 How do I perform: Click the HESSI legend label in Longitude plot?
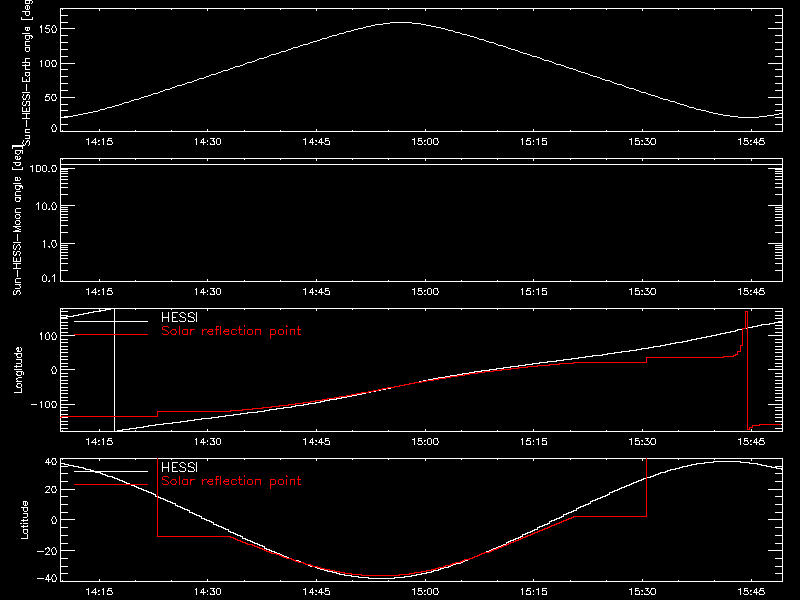(179, 317)
